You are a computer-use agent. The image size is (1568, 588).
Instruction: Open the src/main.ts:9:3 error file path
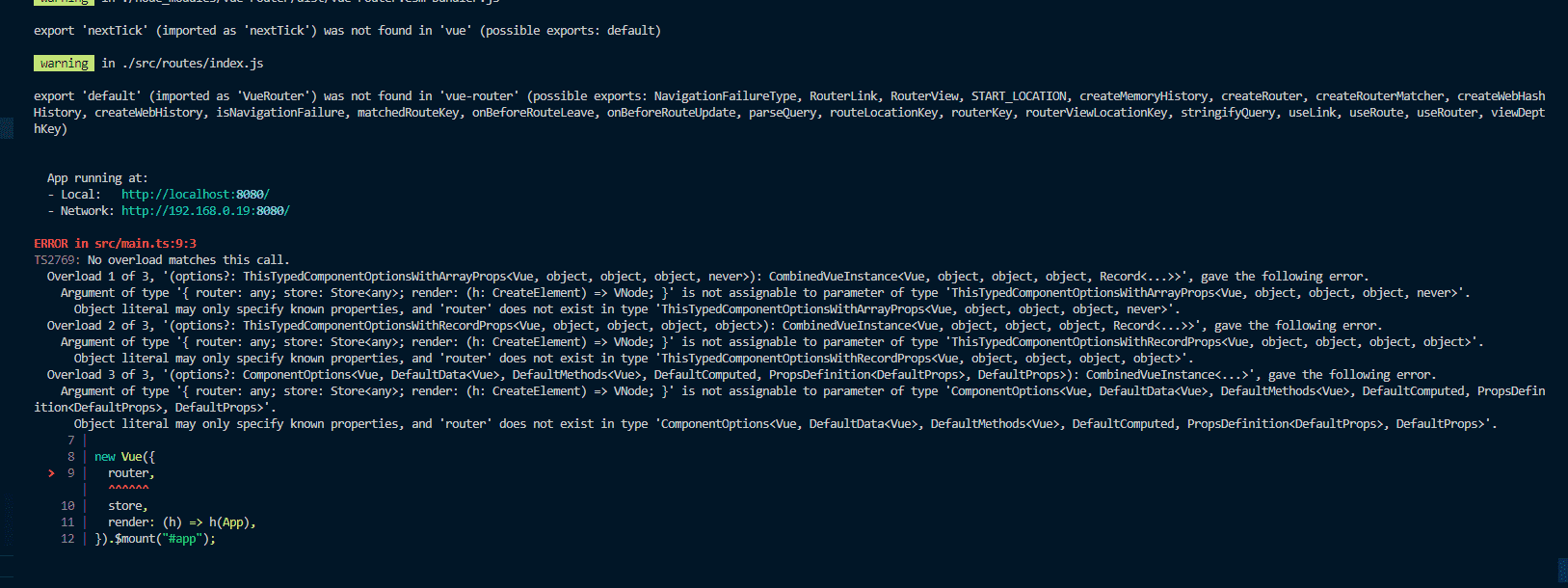click(145, 244)
